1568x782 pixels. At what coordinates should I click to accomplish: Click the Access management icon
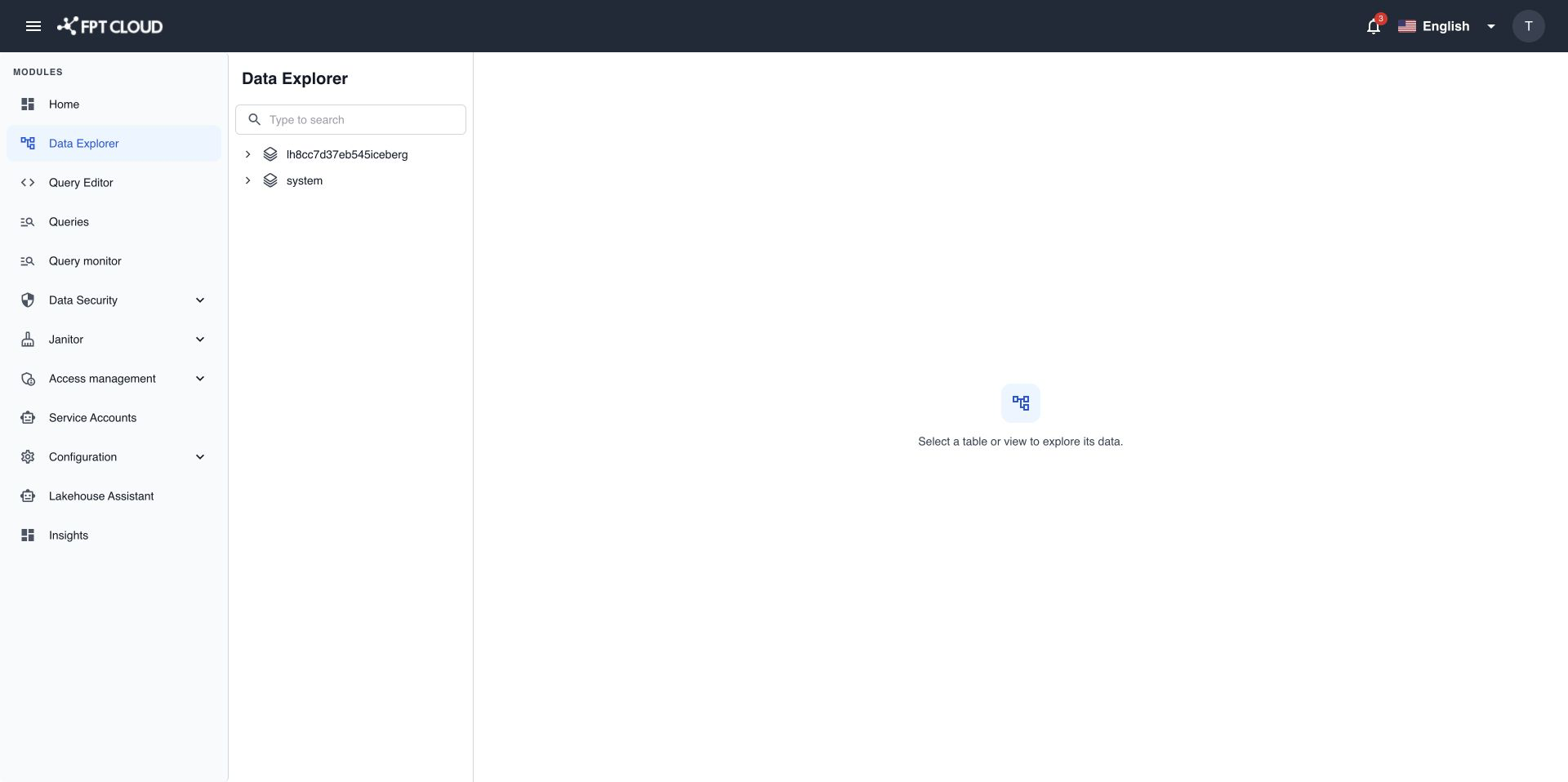tap(28, 379)
